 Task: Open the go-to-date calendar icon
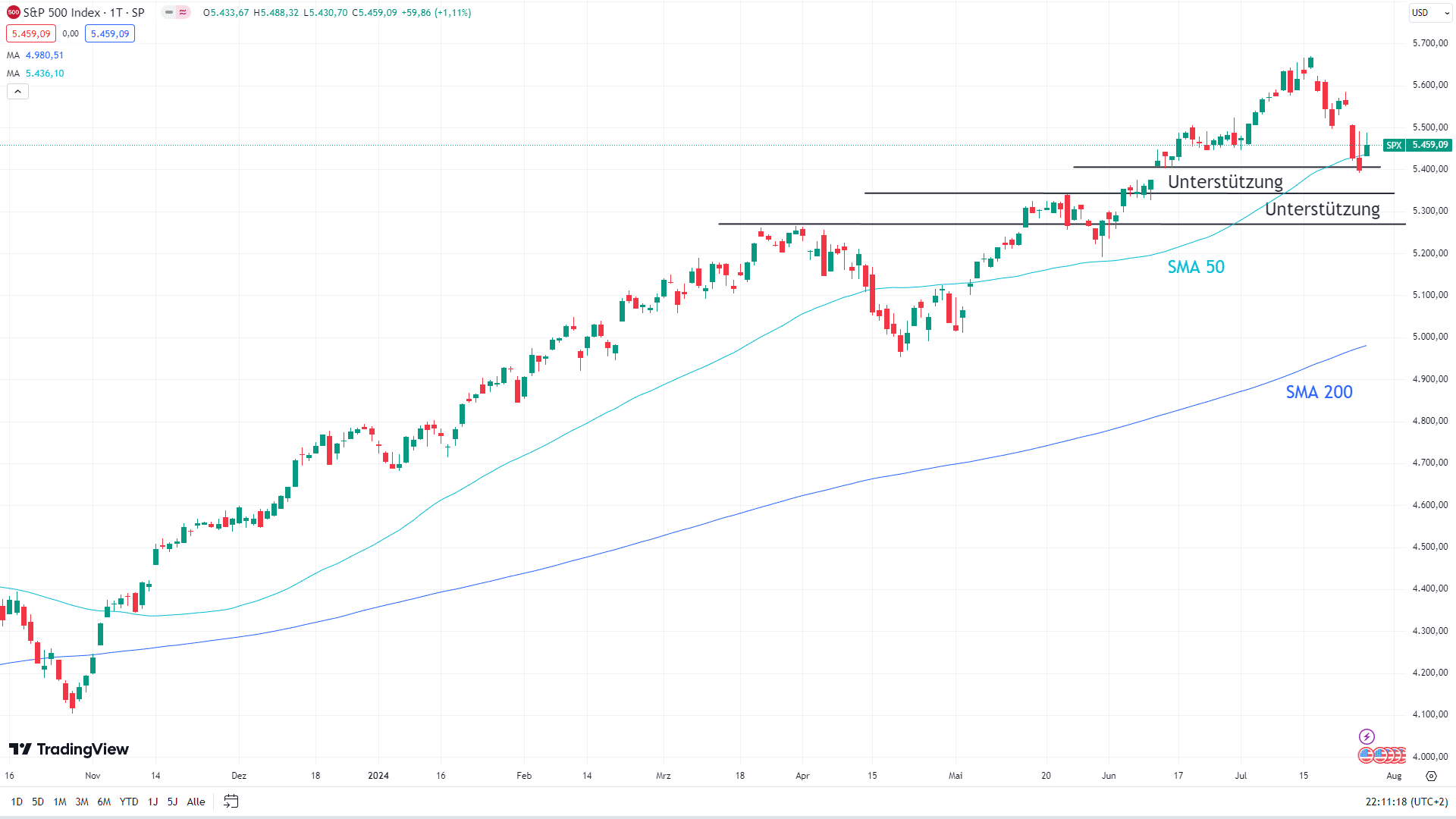[x=231, y=802]
